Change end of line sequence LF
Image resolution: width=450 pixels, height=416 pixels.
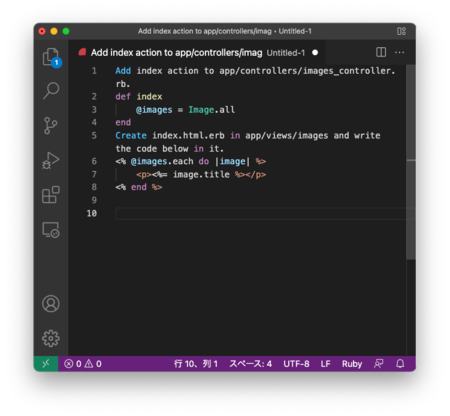click(x=325, y=364)
